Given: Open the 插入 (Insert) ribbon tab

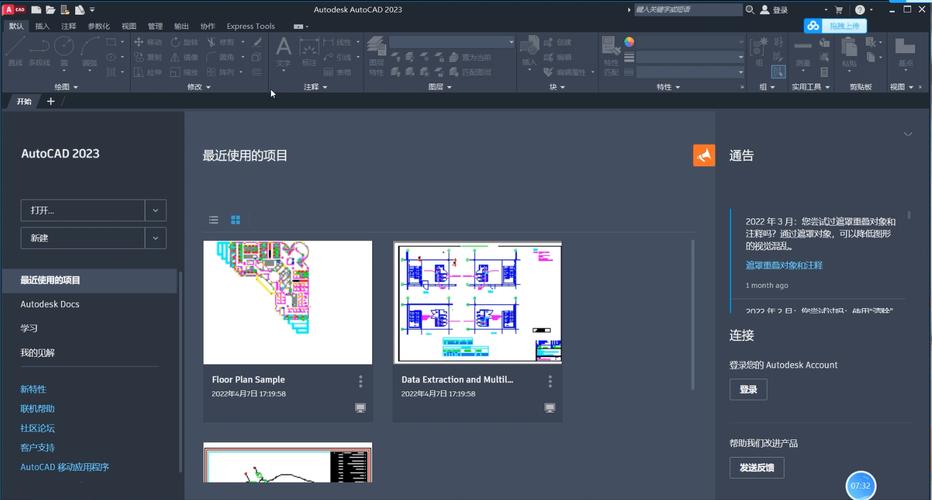Looking at the screenshot, I should [42, 26].
